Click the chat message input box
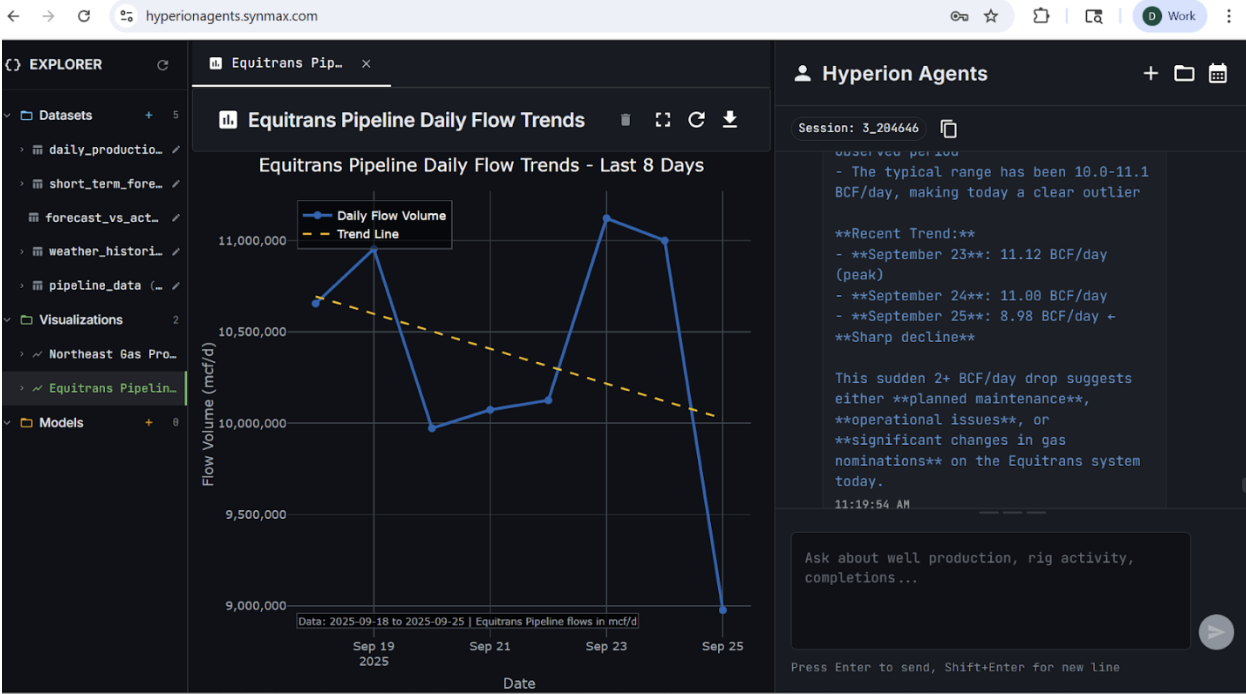The height and width of the screenshot is (694, 1246). pyautogui.click(x=990, y=590)
